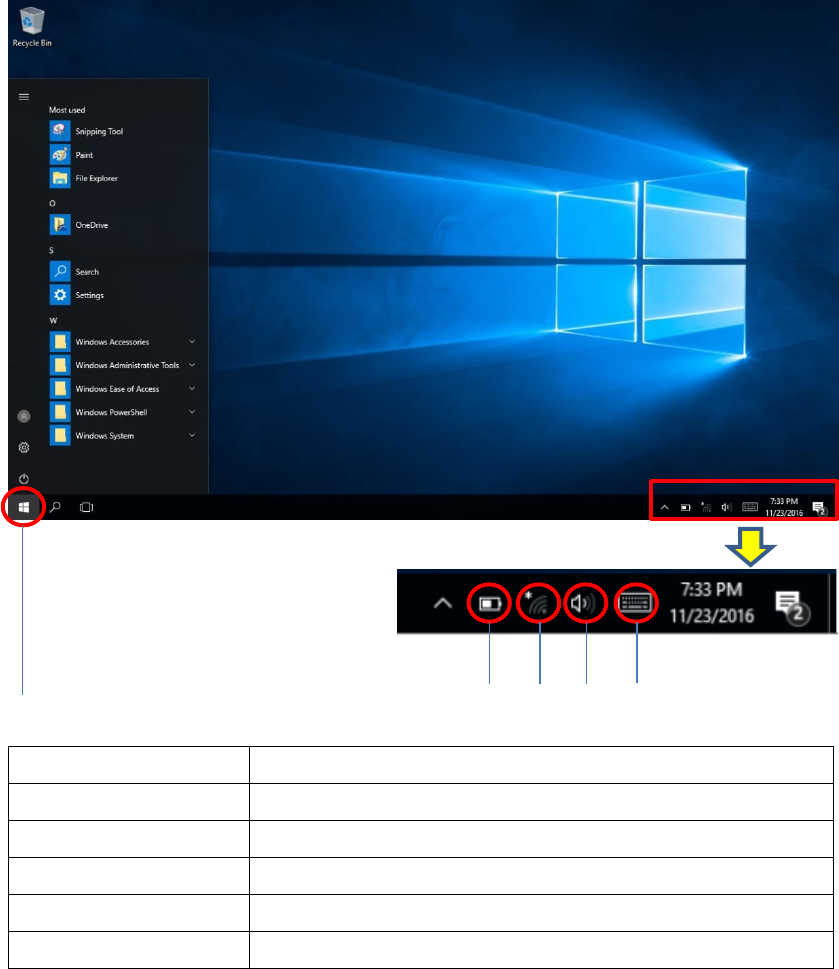Screen dimensions: 839x969
Task: Open Task View from the taskbar
Action: (86, 507)
